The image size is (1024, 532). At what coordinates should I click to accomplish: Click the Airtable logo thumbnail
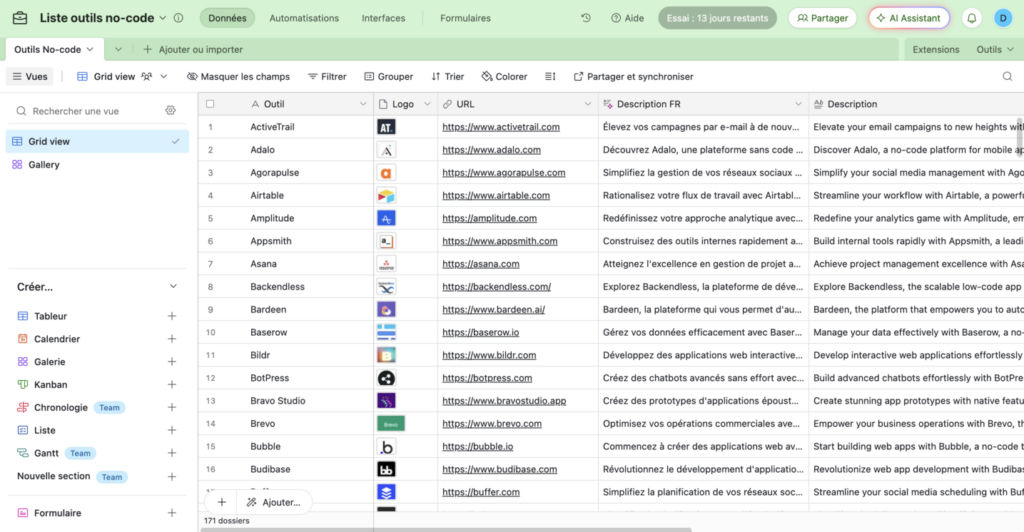click(386, 195)
